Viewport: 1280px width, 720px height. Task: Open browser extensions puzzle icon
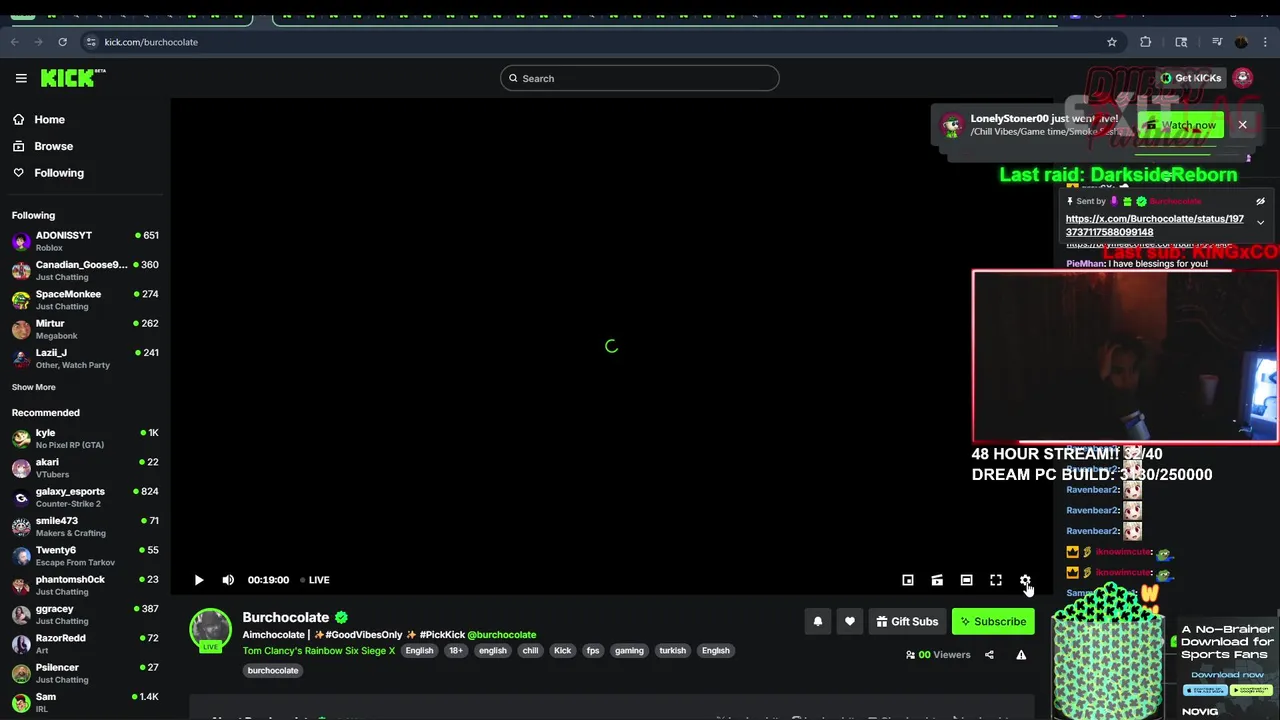1146,42
